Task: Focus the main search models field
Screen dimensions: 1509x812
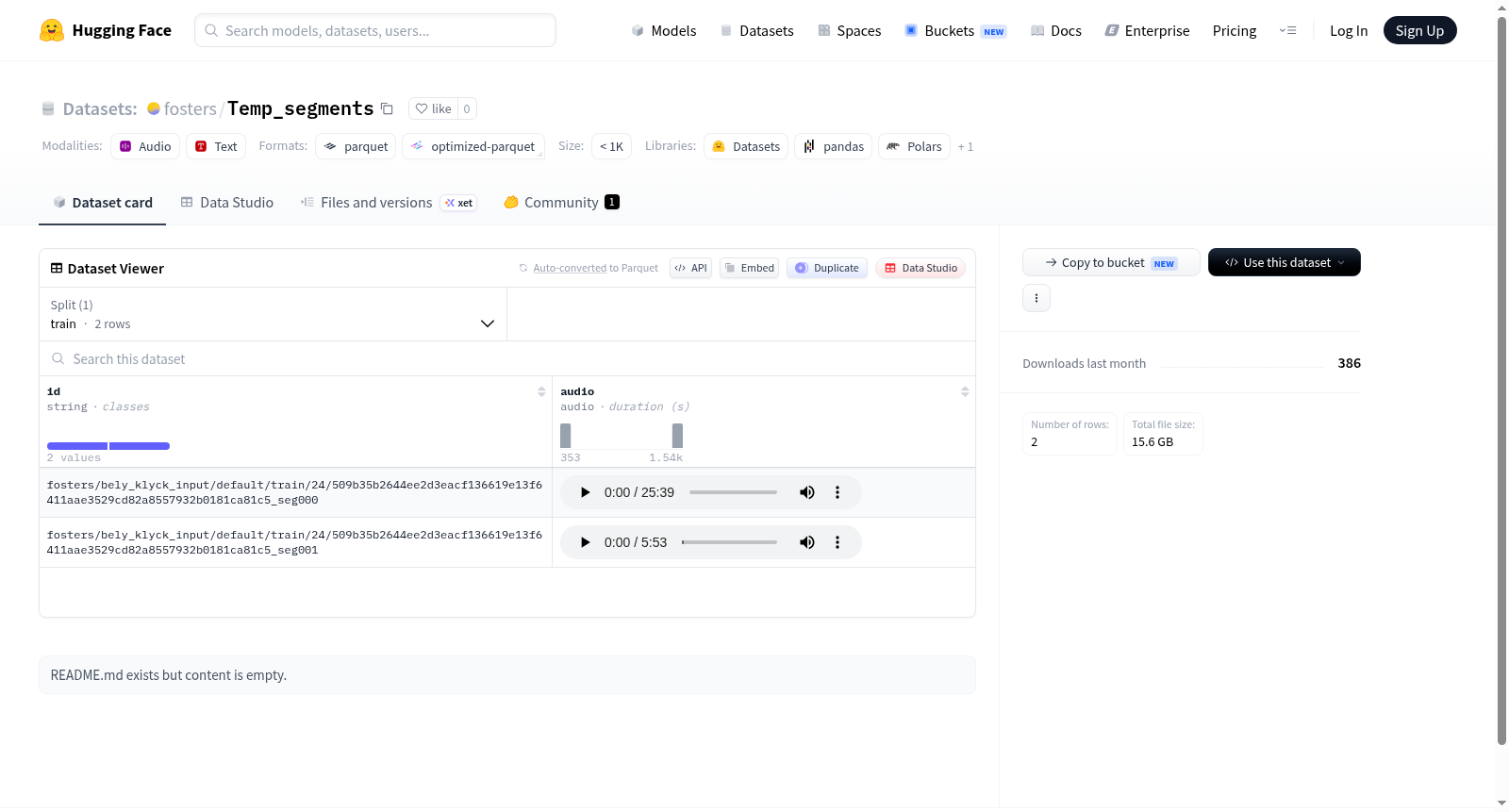Action: point(375,30)
